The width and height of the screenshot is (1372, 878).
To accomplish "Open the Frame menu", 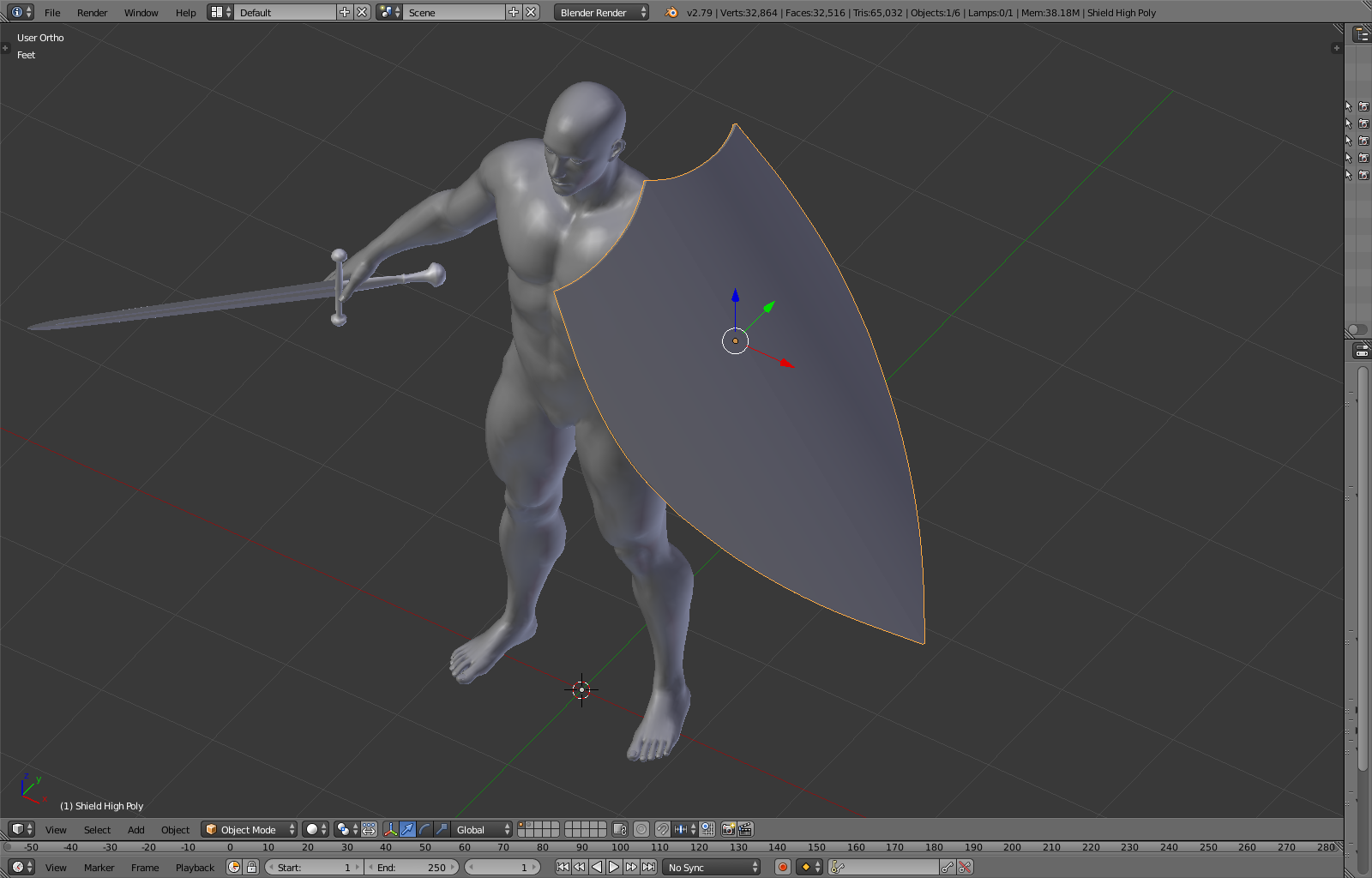I will coord(145,868).
